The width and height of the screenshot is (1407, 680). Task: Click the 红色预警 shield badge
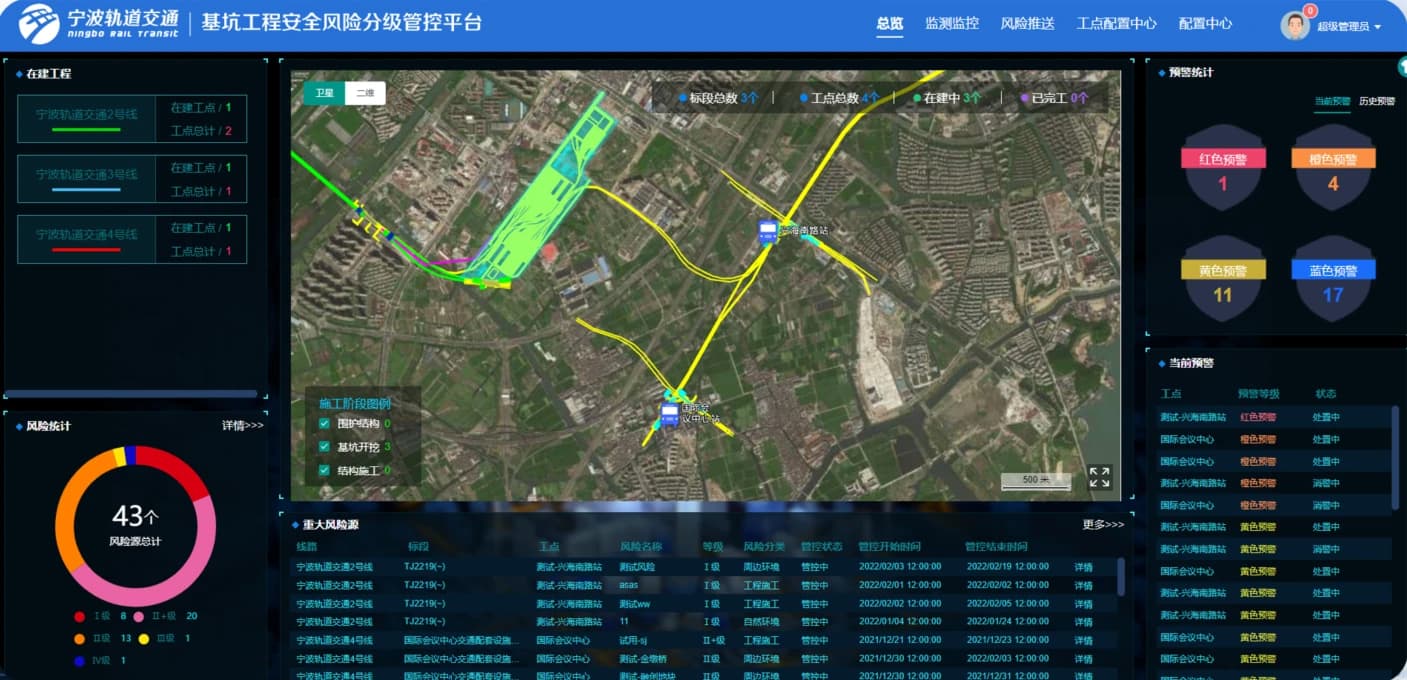(1224, 167)
